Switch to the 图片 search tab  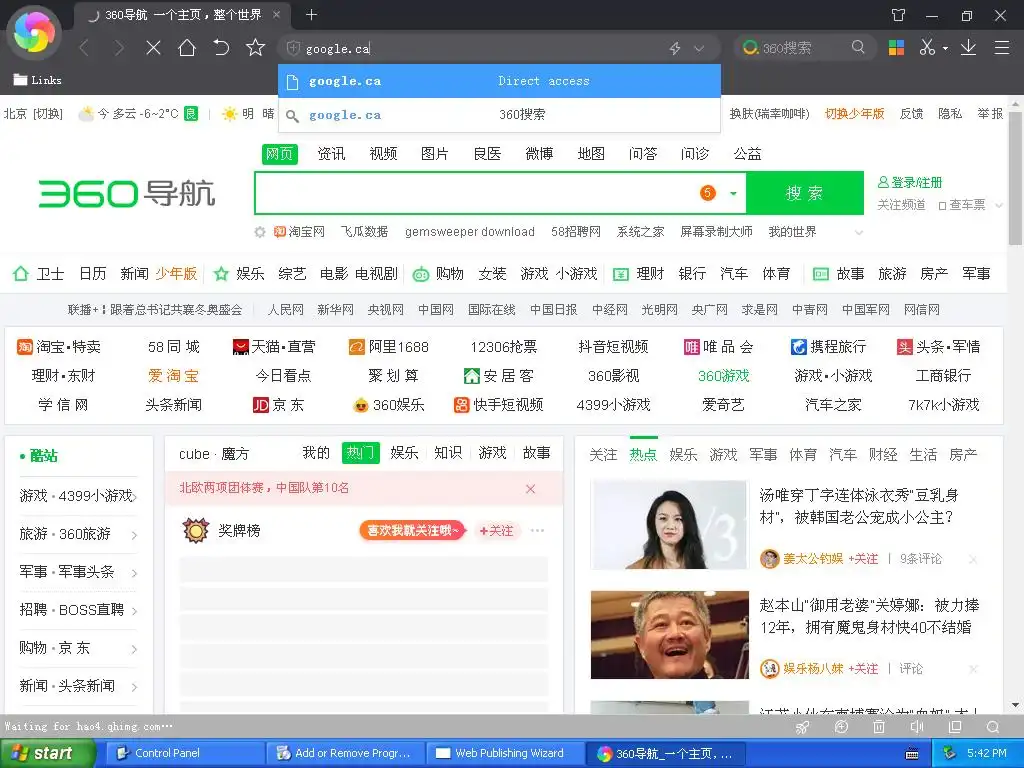tap(435, 153)
